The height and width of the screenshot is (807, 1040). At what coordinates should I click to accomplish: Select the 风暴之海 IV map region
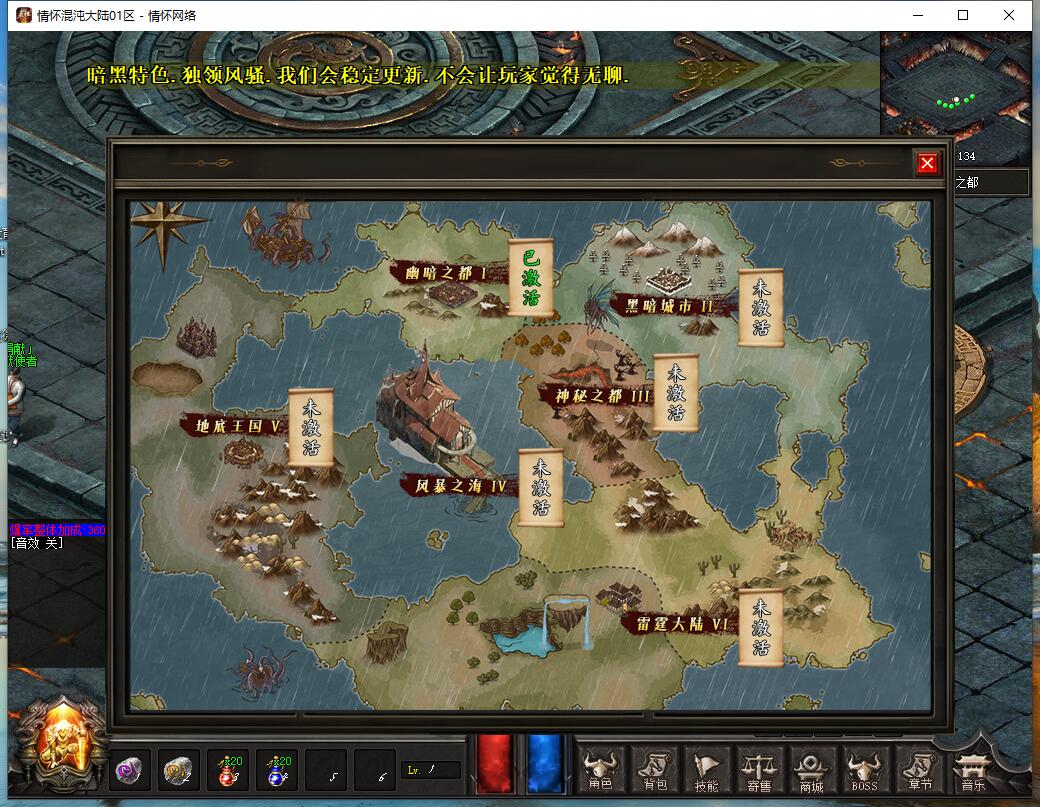pos(460,486)
